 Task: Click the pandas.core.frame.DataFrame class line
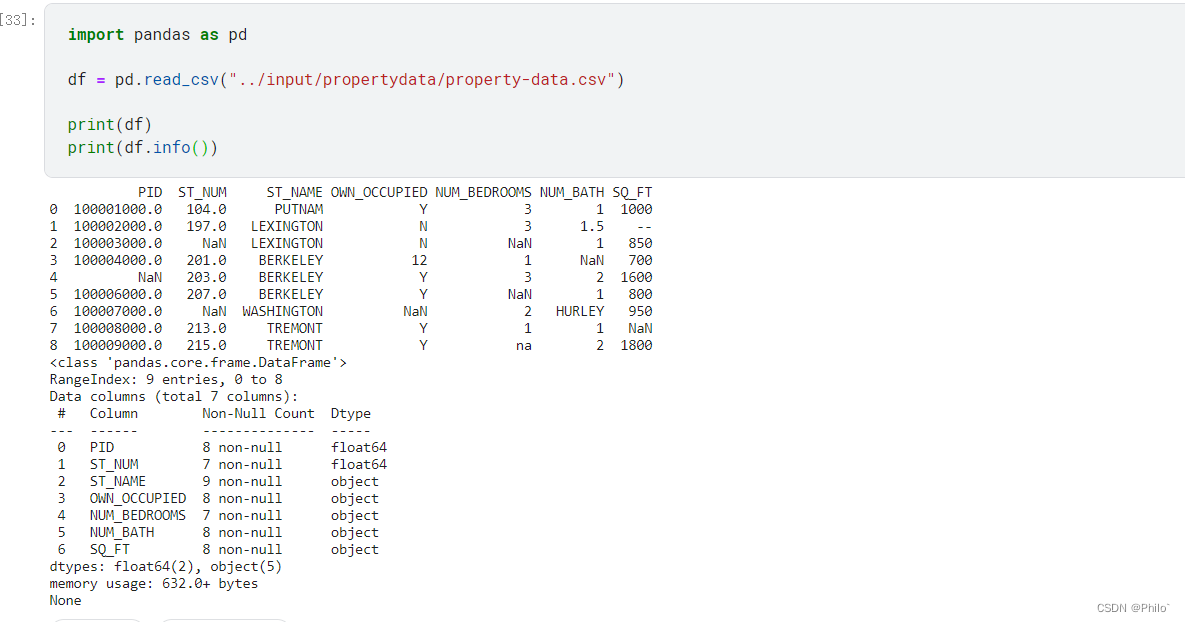tap(198, 363)
